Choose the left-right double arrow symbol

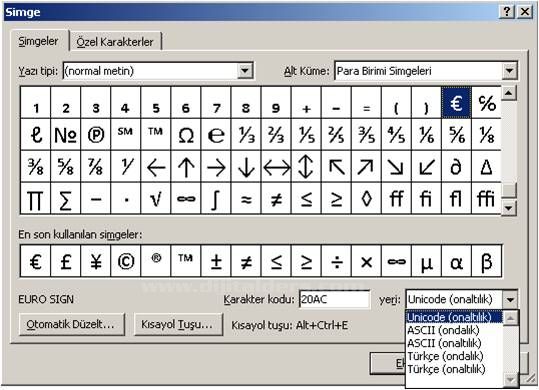[276, 167]
